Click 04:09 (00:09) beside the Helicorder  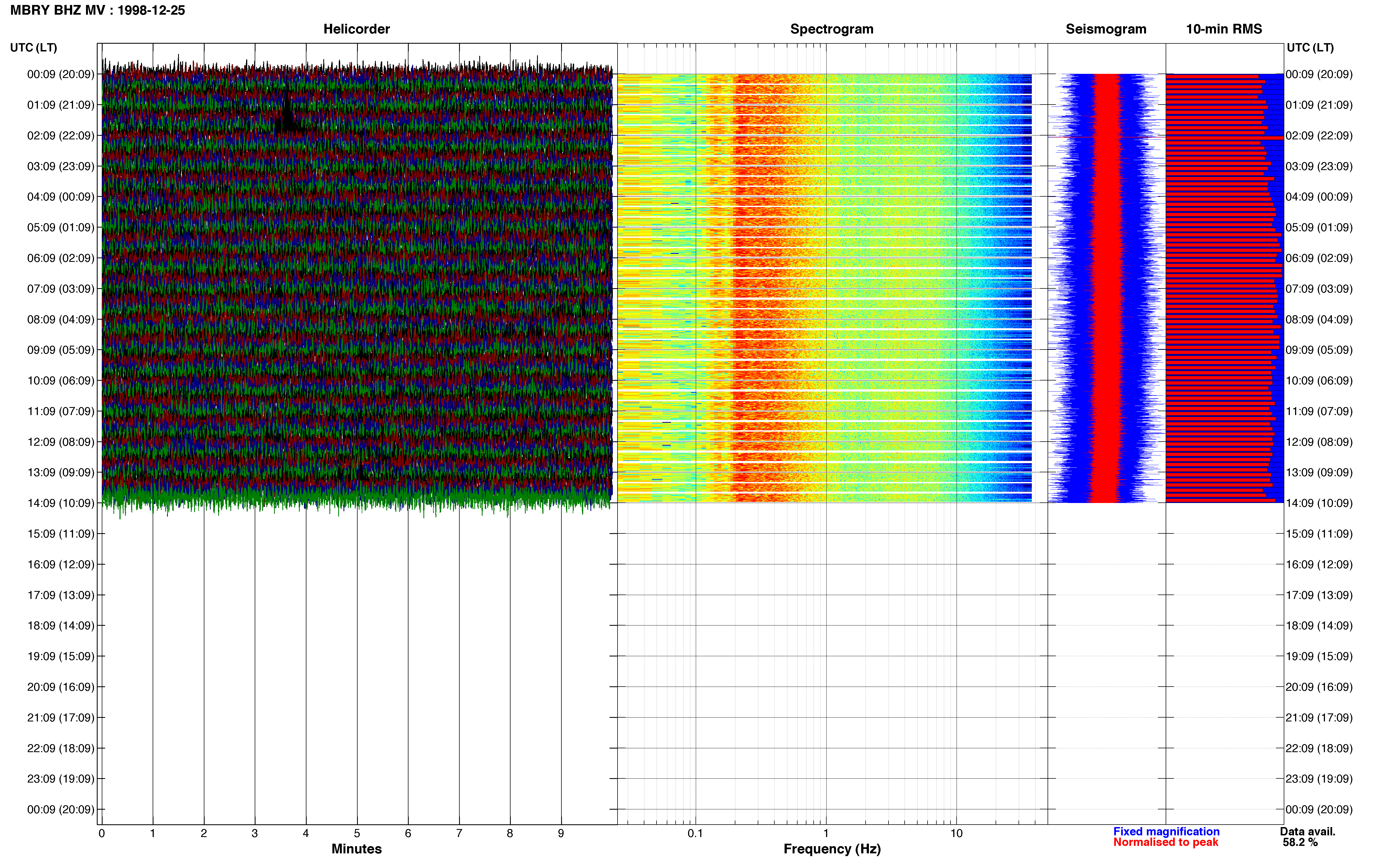coord(61,197)
